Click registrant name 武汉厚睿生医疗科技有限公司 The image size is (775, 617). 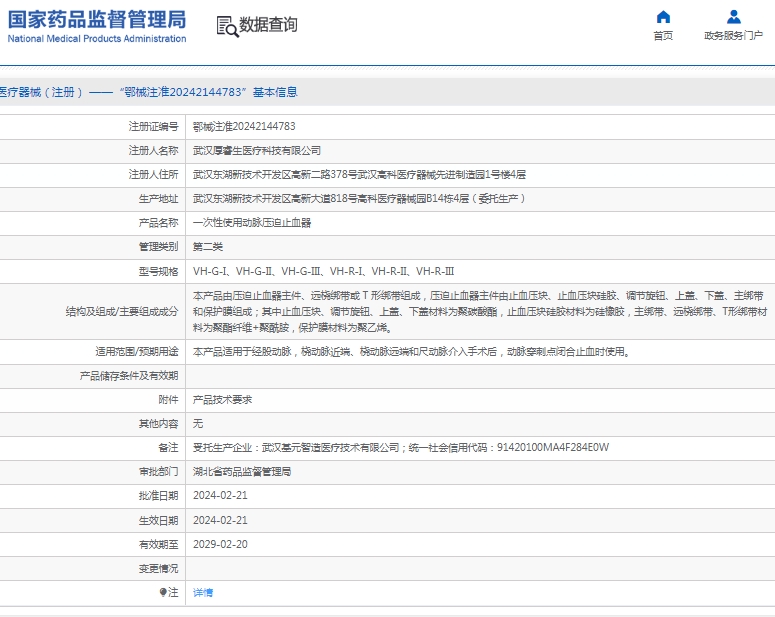257,150
